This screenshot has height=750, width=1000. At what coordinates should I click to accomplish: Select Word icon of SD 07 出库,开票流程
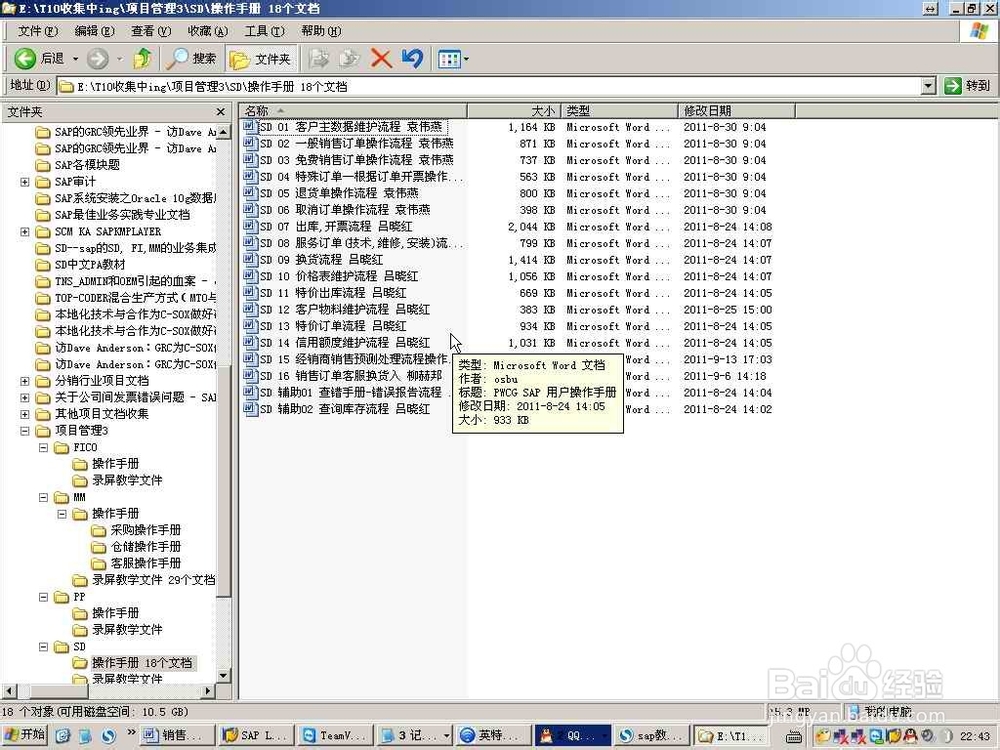tap(249, 226)
